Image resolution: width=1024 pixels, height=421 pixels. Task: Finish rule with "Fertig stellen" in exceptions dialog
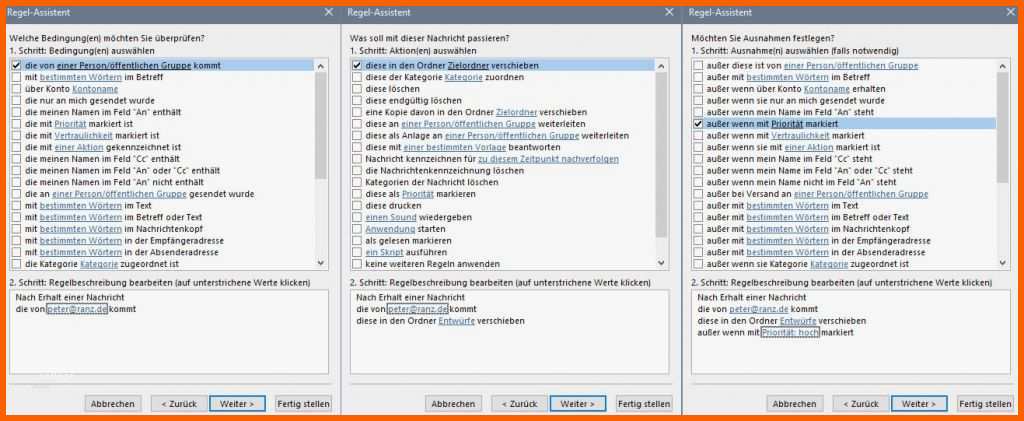[985, 403]
